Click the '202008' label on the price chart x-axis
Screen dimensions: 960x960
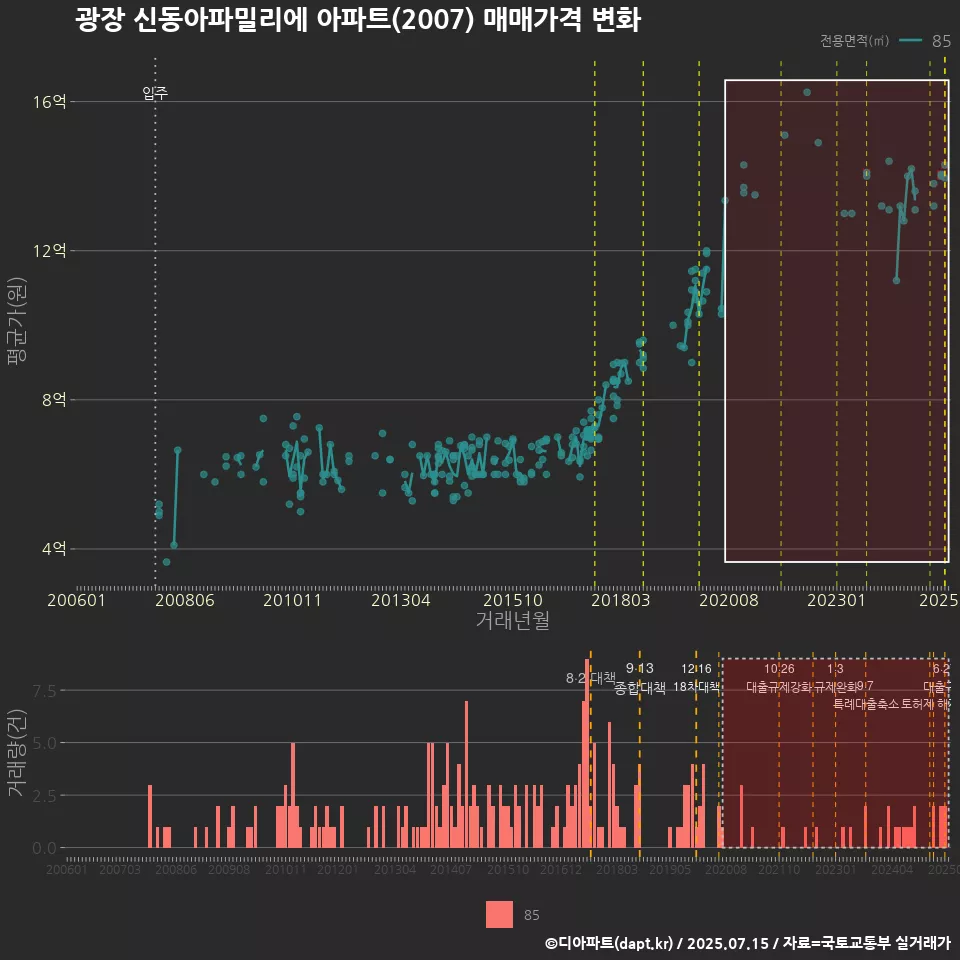[x=729, y=600]
